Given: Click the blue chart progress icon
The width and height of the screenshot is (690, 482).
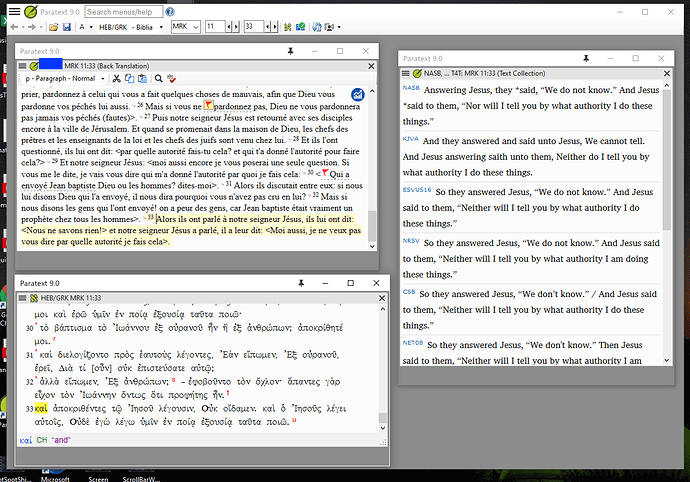Looking at the screenshot, I should pyautogui.click(x=358, y=94).
